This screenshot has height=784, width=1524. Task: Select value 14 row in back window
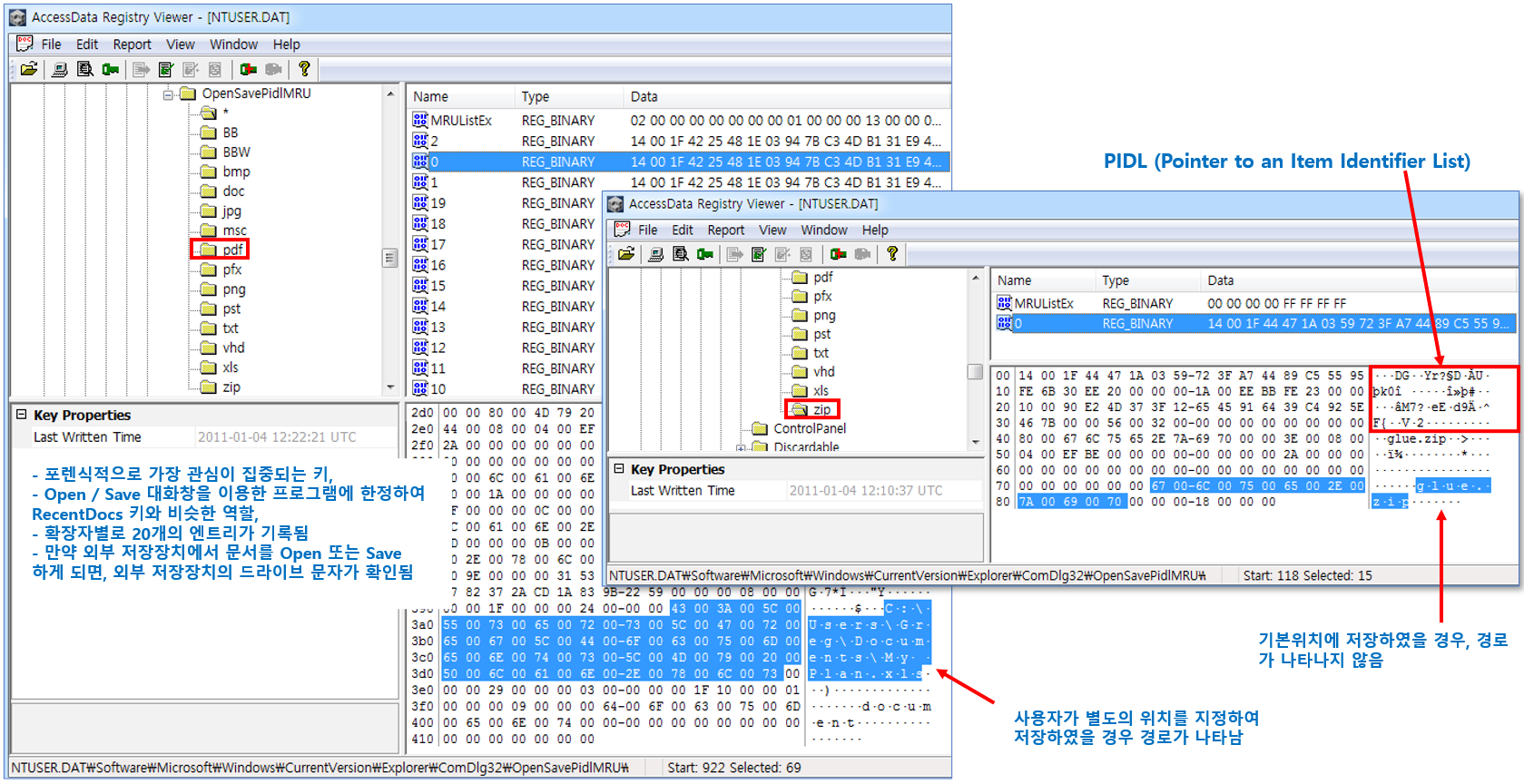504,307
